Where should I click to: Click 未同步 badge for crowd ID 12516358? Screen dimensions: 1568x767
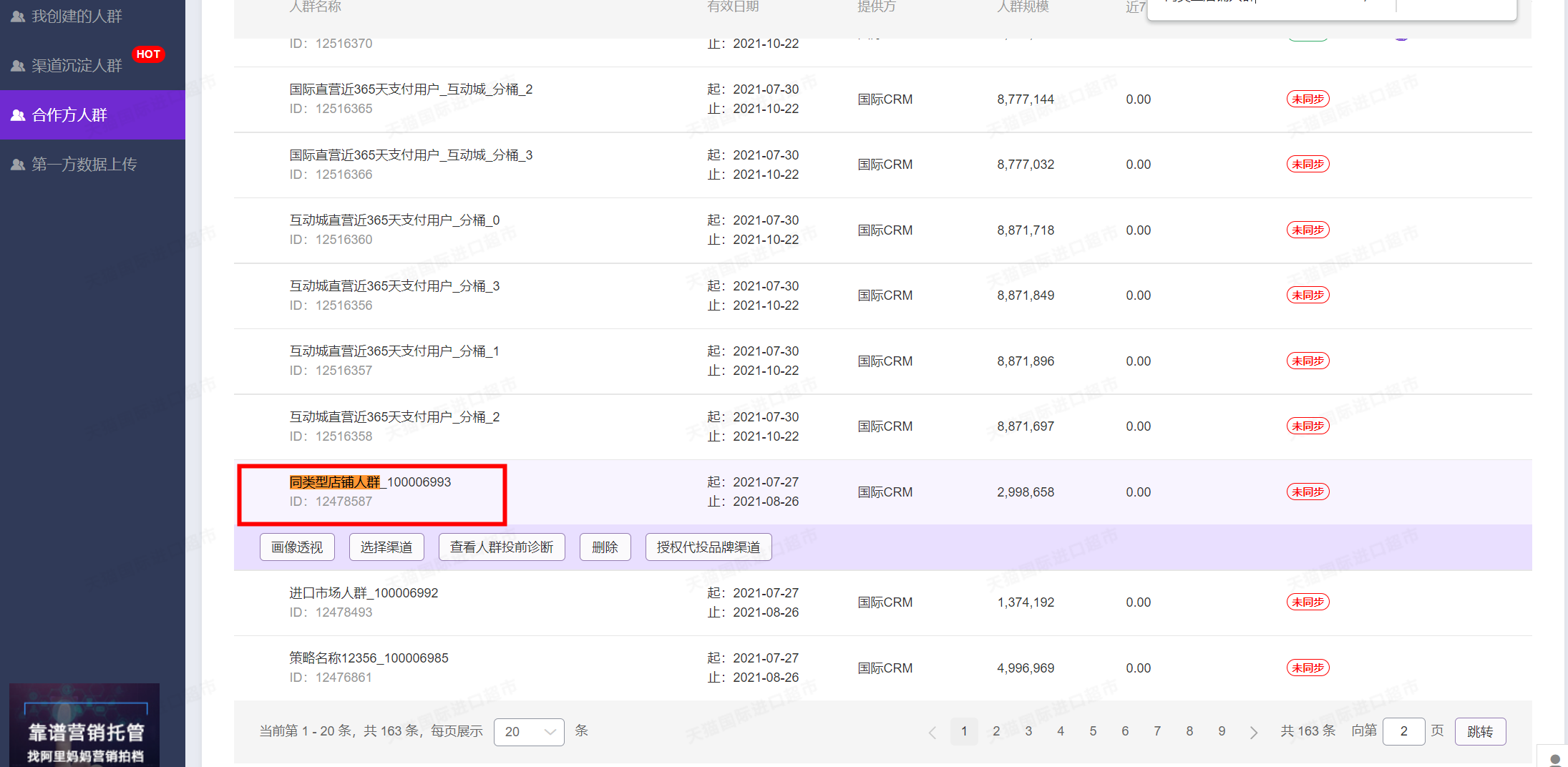pyautogui.click(x=1308, y=426)
